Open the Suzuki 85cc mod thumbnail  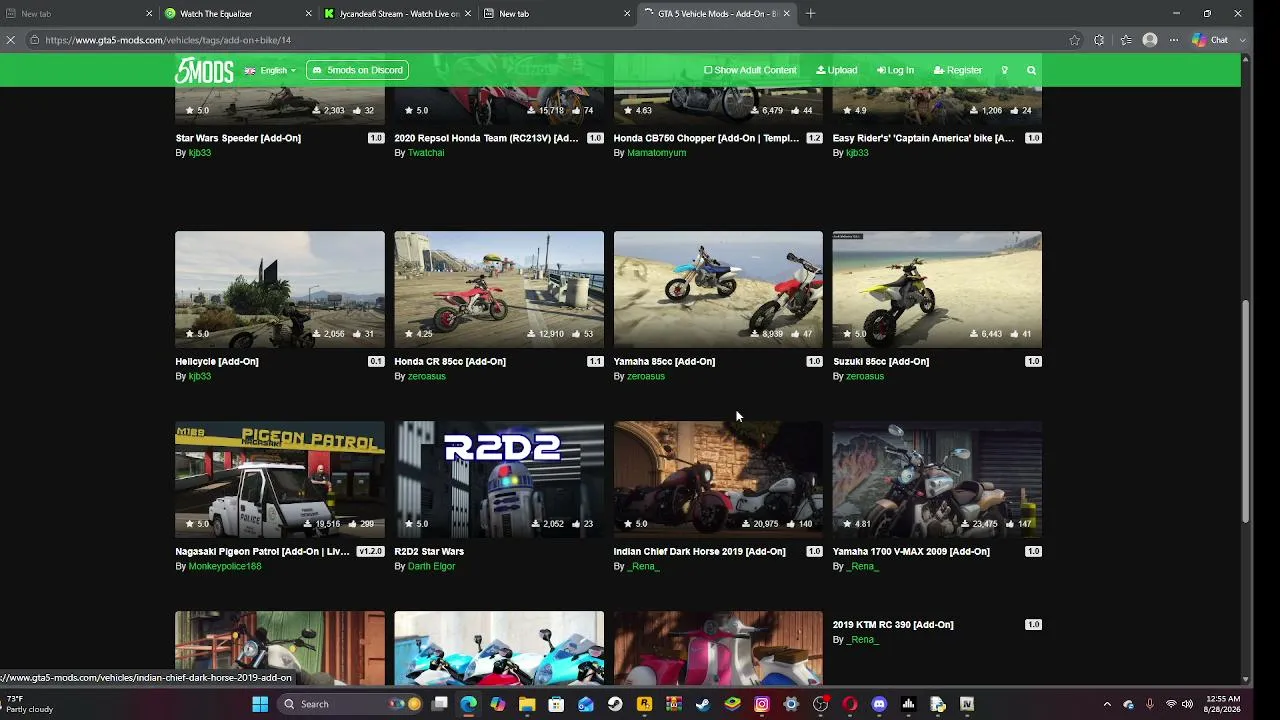[937, 289]
